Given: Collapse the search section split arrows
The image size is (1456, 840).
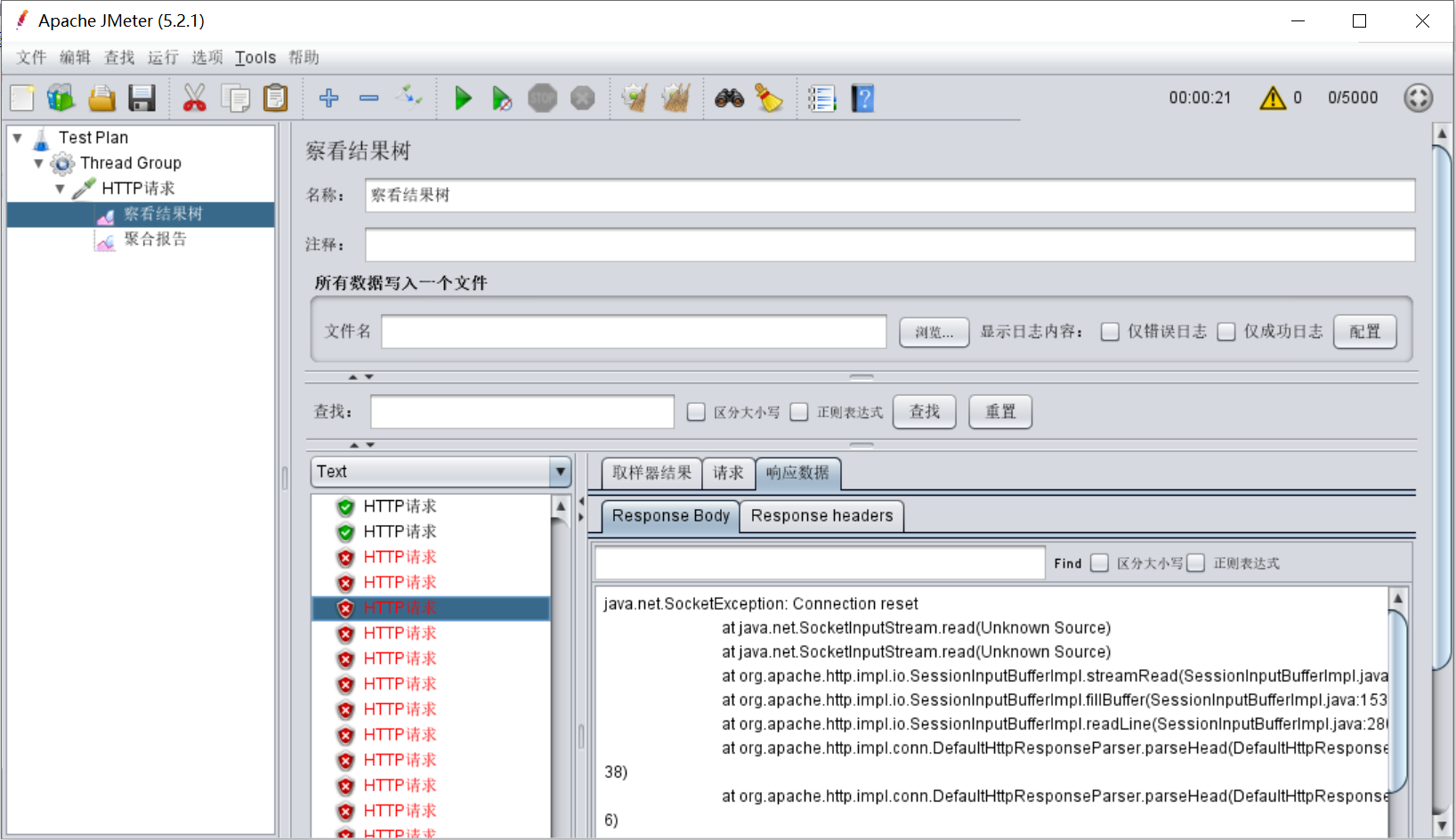Looking at the screenshot, I should (x=361, y=445).
